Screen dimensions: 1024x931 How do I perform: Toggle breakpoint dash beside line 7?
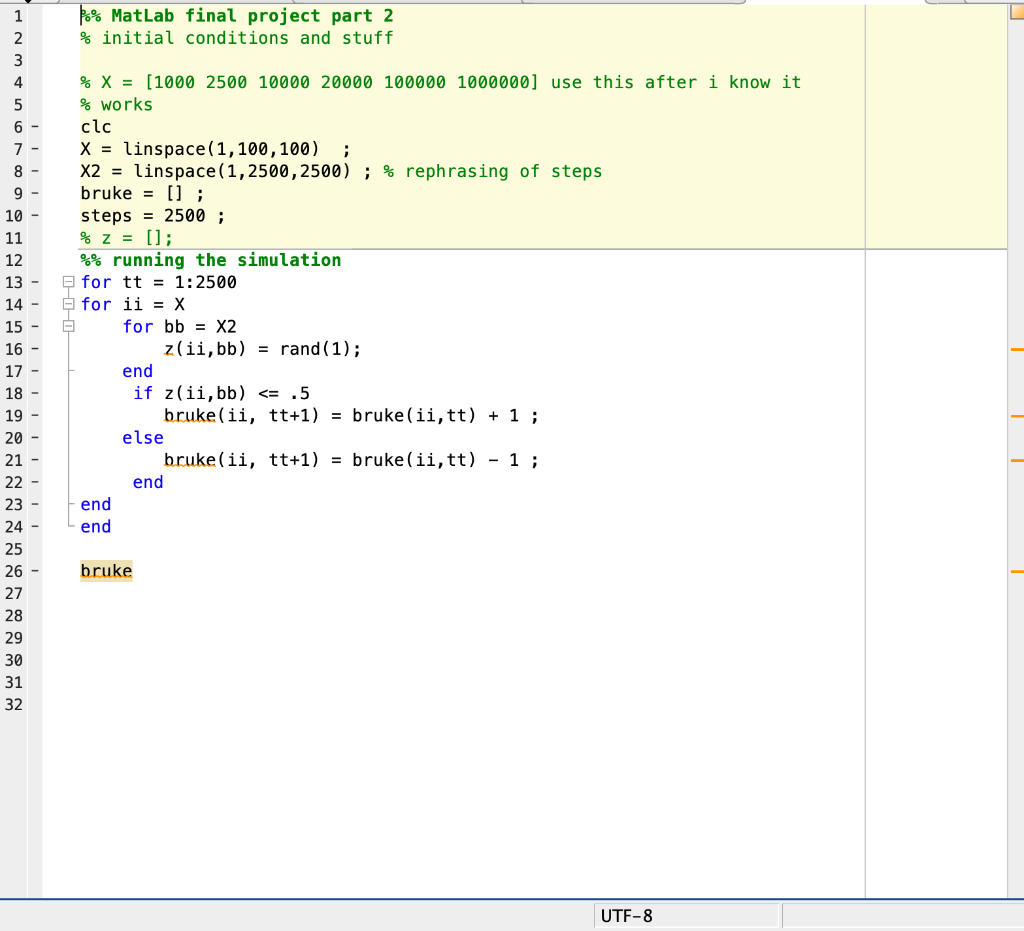pyautogui.click(x=35, y=150)
